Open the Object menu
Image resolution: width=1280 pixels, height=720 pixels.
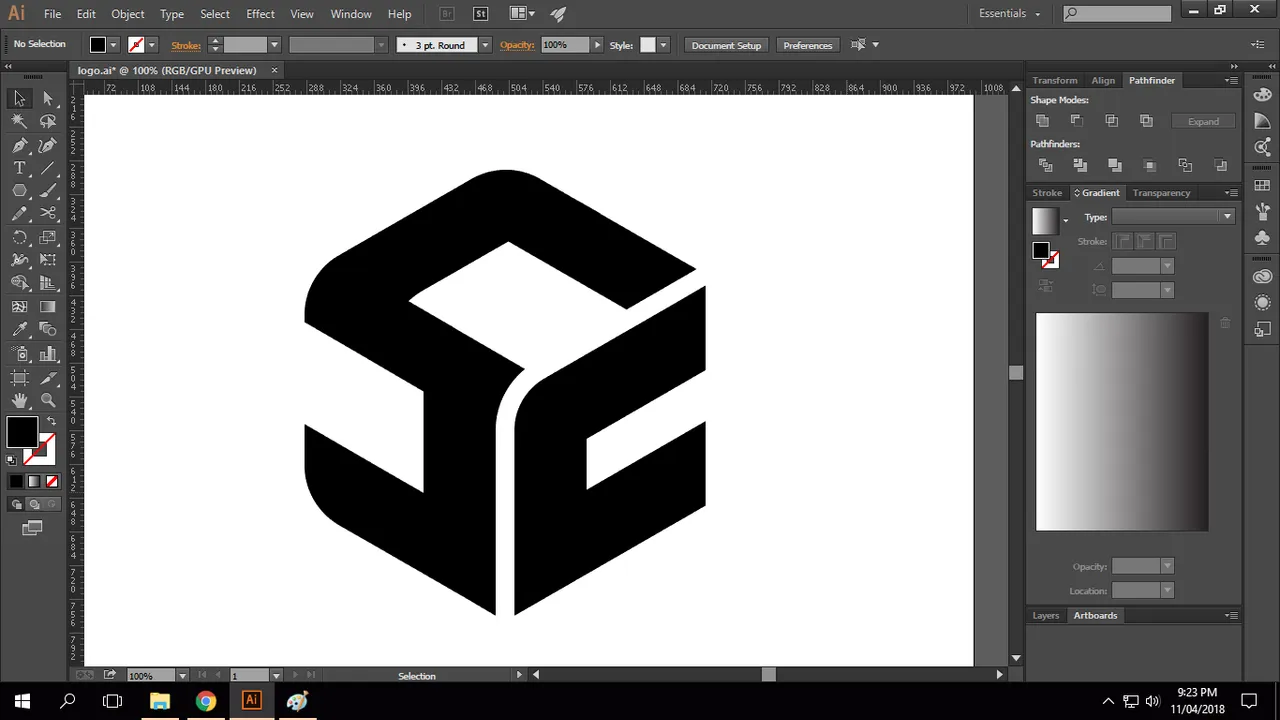click(x=127, y=14)
